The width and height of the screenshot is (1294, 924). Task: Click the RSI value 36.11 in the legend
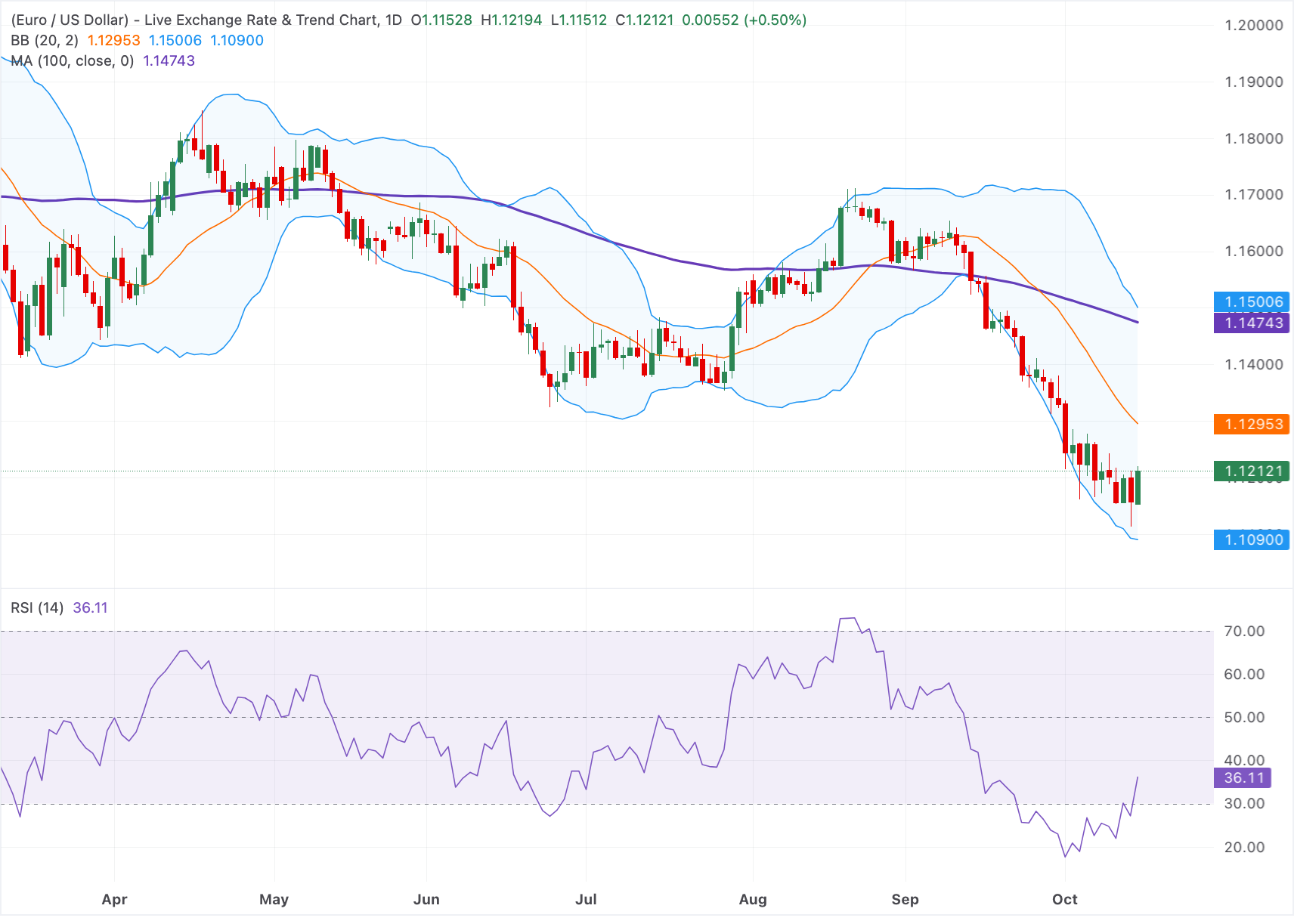point(91,607)
